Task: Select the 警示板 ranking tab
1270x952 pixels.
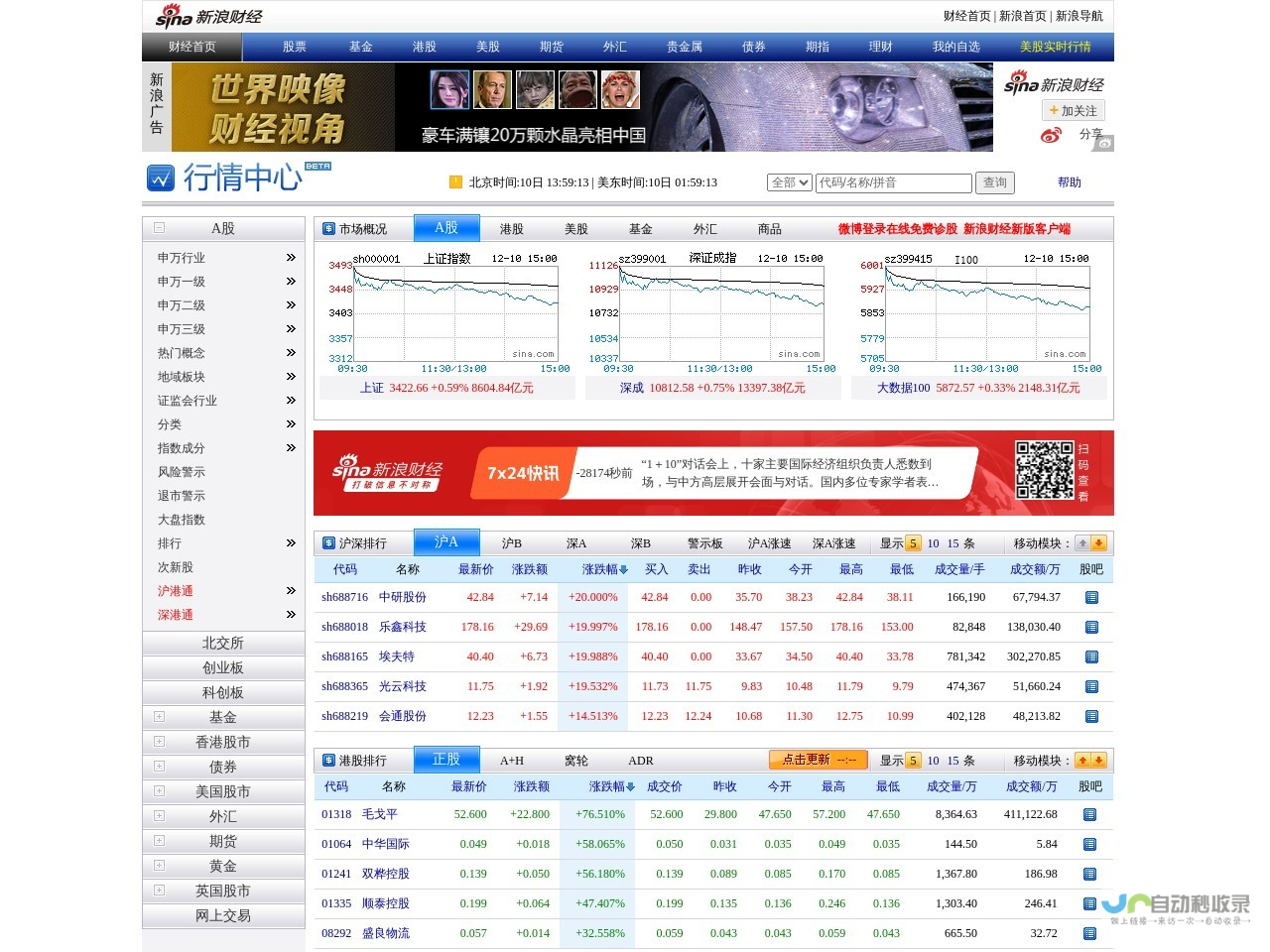Action: coord(705,543)
